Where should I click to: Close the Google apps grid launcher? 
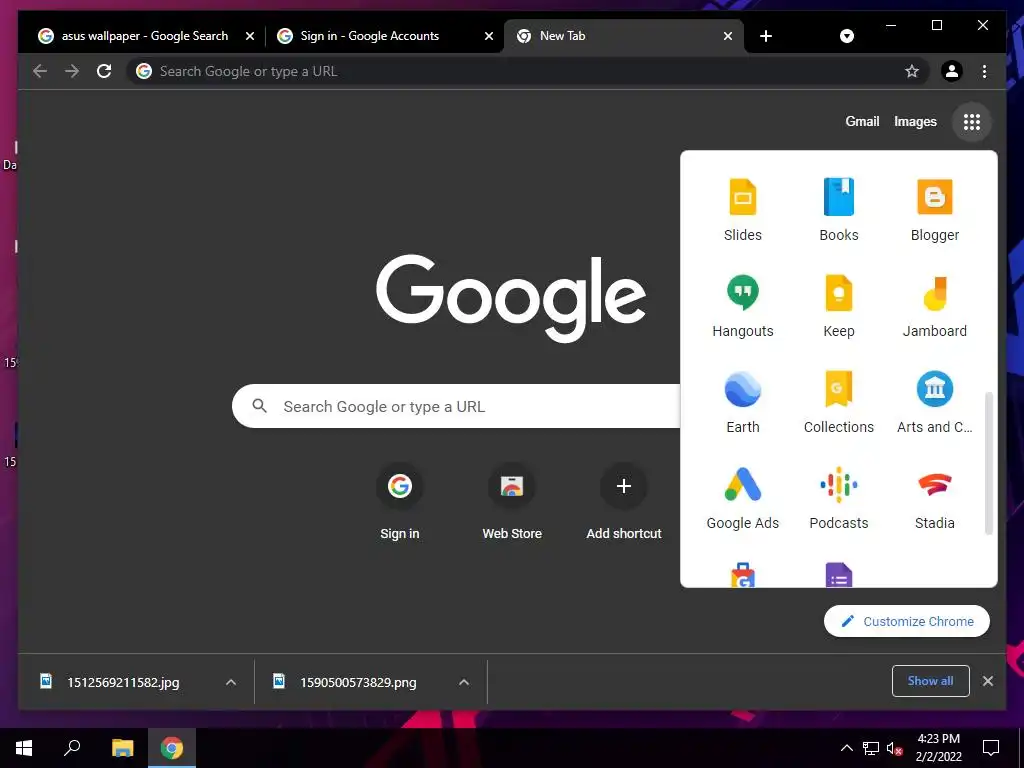tap(972, 121)
